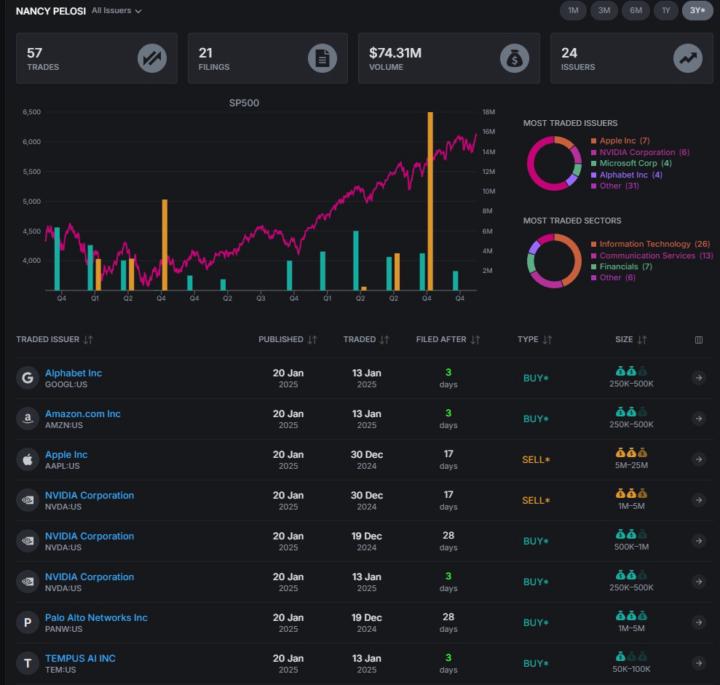
Task: Click the Information Technology legend swatch
Action: [x=594, y=244]
